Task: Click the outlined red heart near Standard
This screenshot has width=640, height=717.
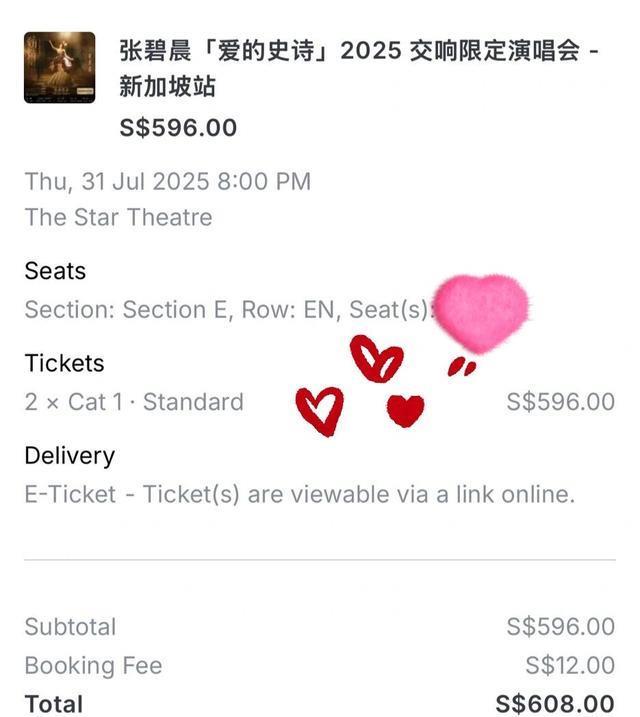Action: pos(320,411)
